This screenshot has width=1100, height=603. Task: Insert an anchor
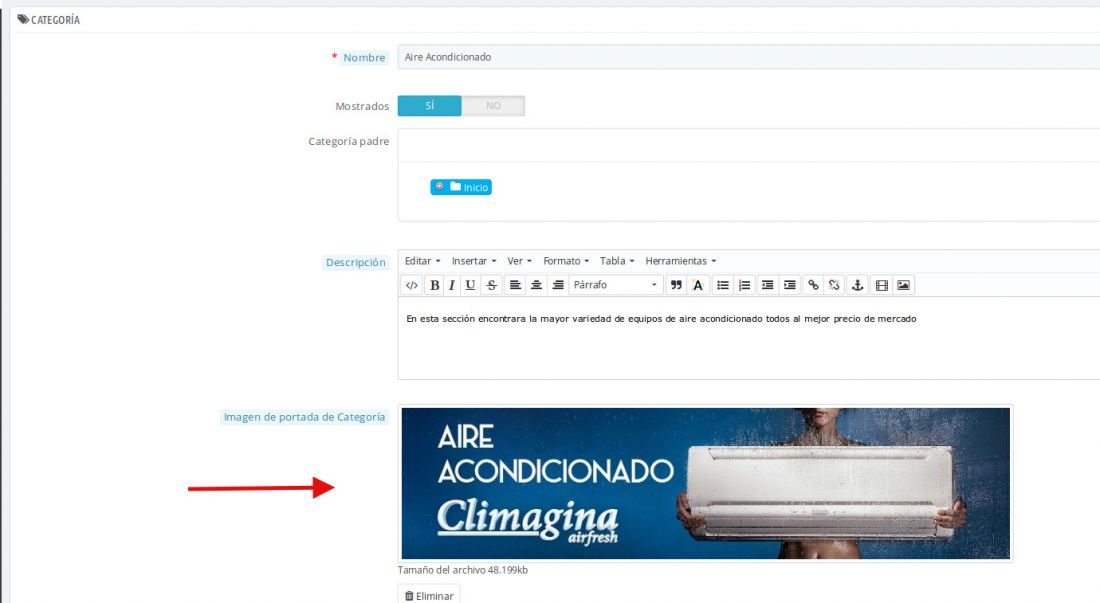click(857, 285)
